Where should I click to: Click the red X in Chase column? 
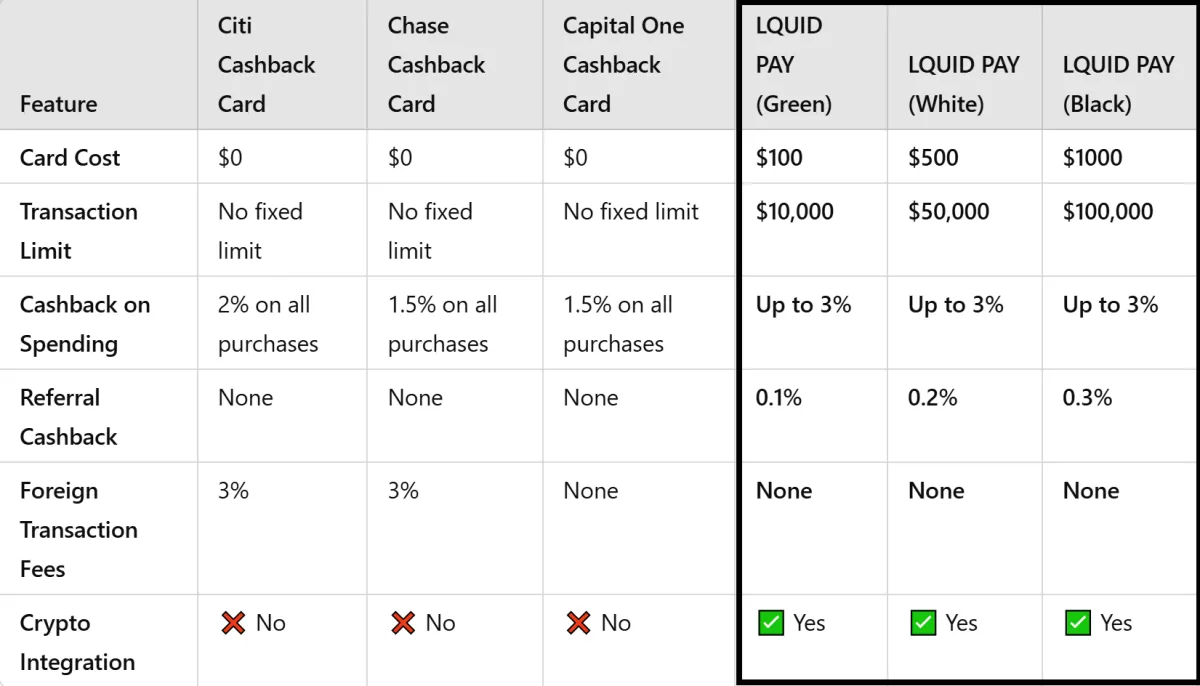pos(403,623)
